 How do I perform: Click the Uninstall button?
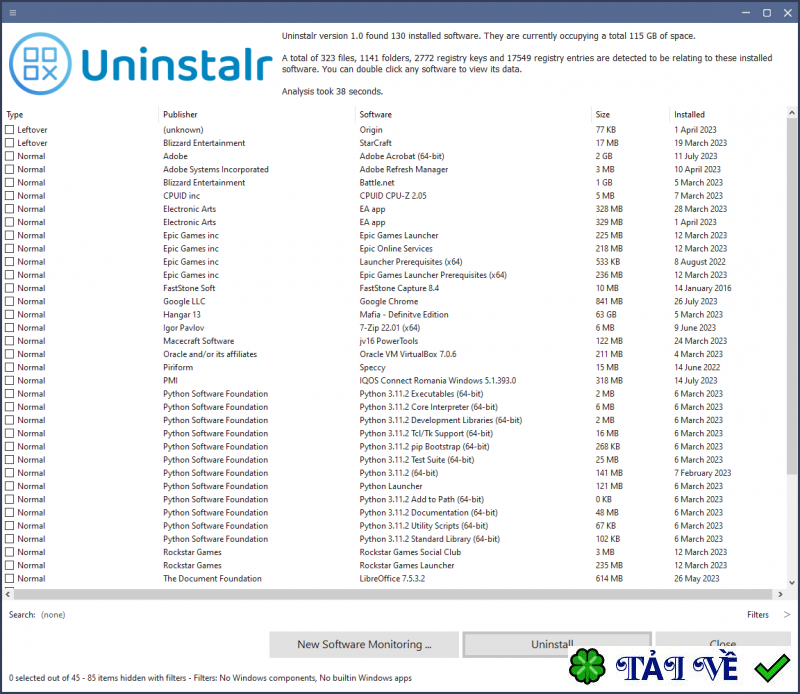556,645
